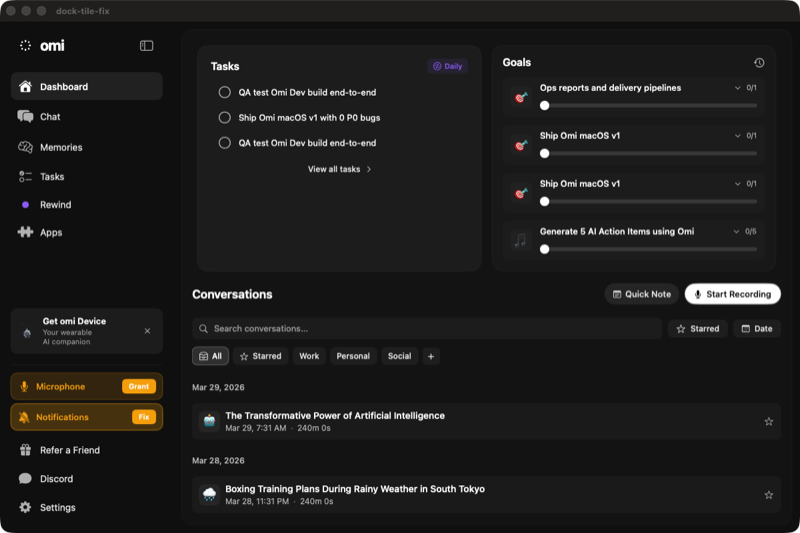Click View all tasks link

coord(339,169)
